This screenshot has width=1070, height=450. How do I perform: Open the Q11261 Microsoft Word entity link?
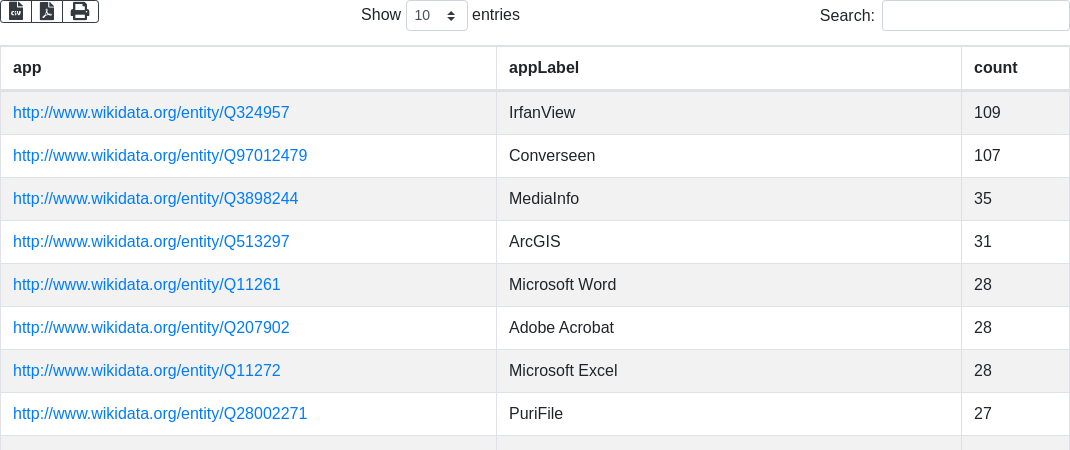point(147,285)
